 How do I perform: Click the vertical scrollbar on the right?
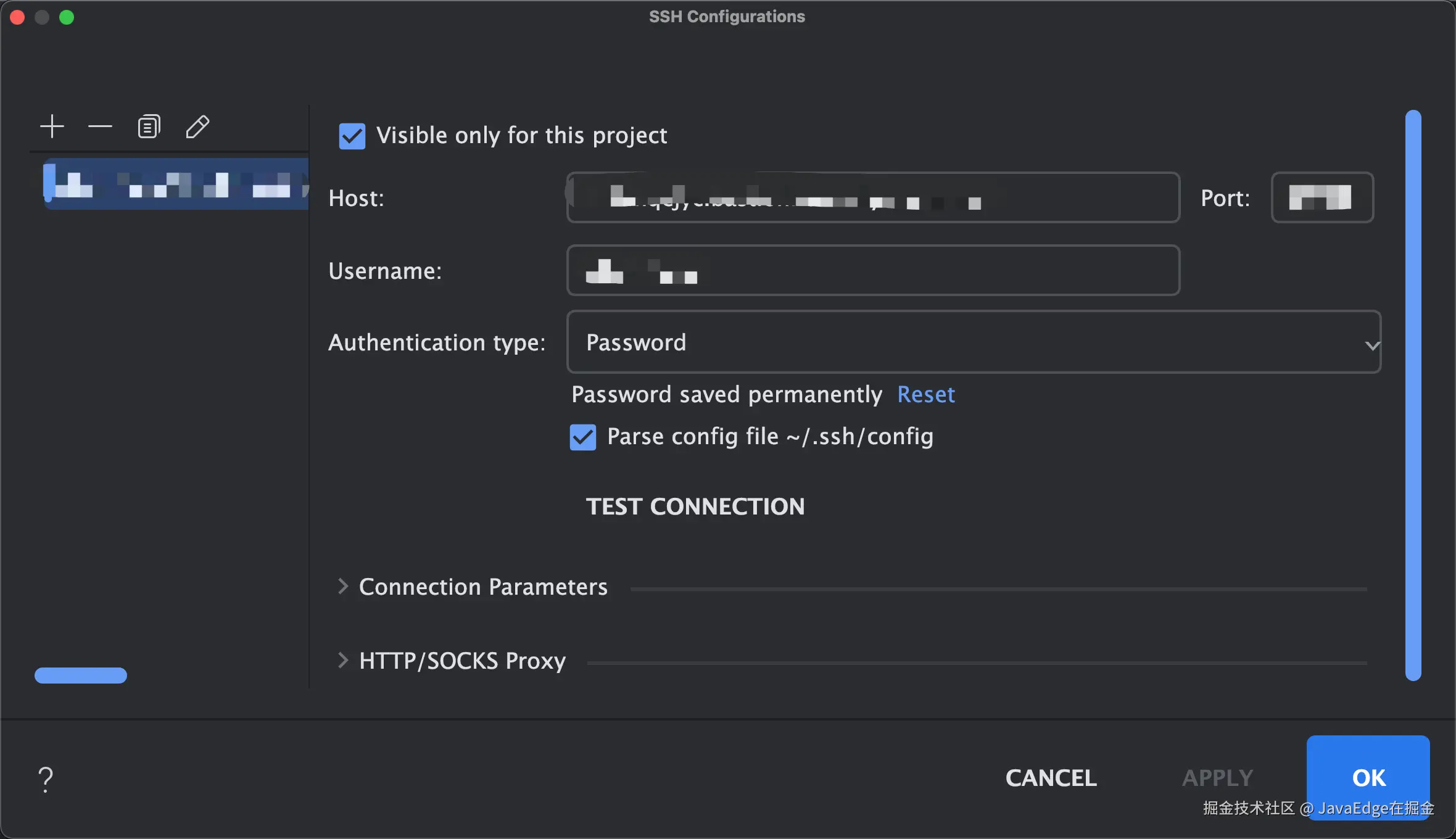[x=1413, y=395]
